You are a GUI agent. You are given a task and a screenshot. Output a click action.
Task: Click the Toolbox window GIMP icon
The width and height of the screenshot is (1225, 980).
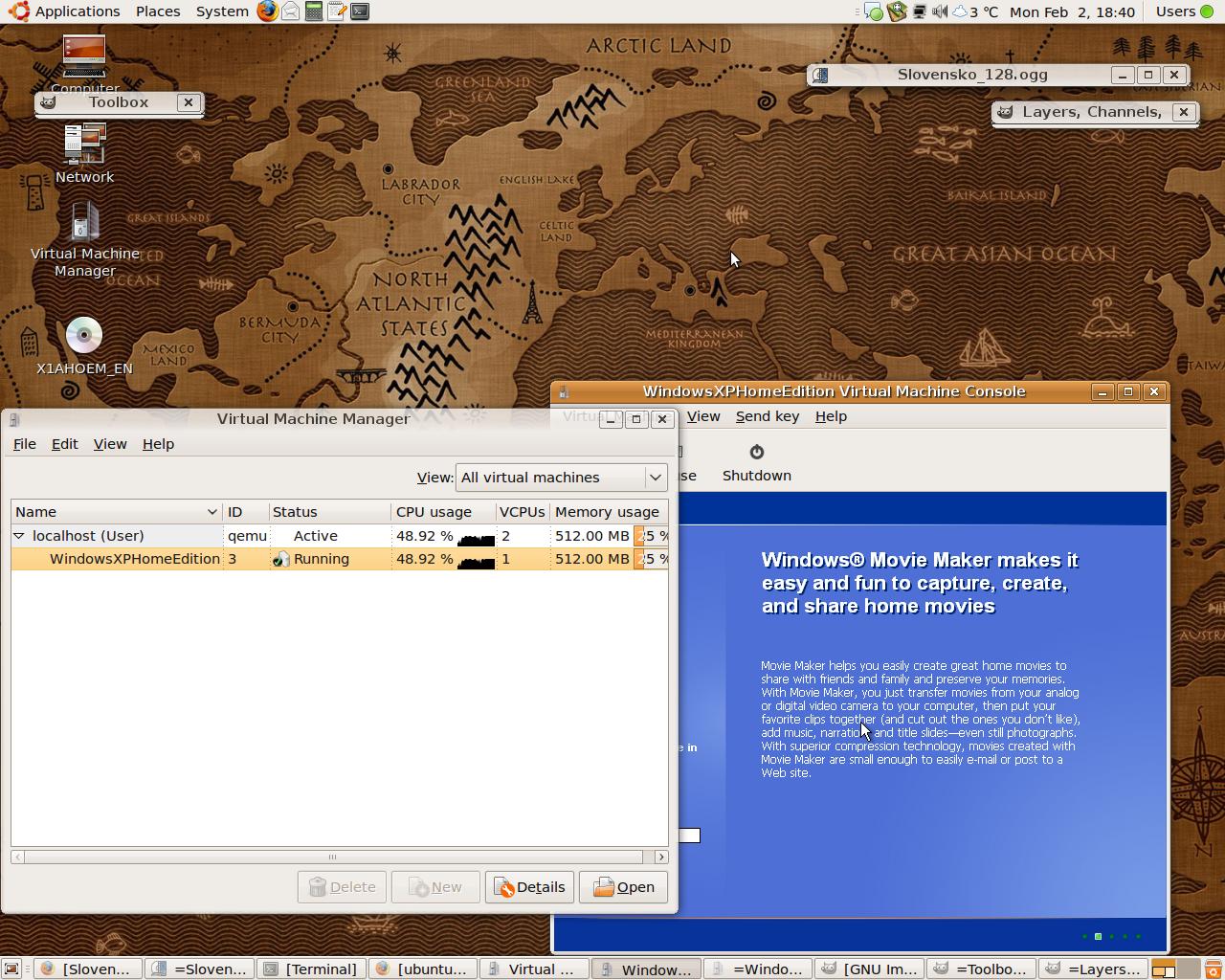(x=48, y=102)
